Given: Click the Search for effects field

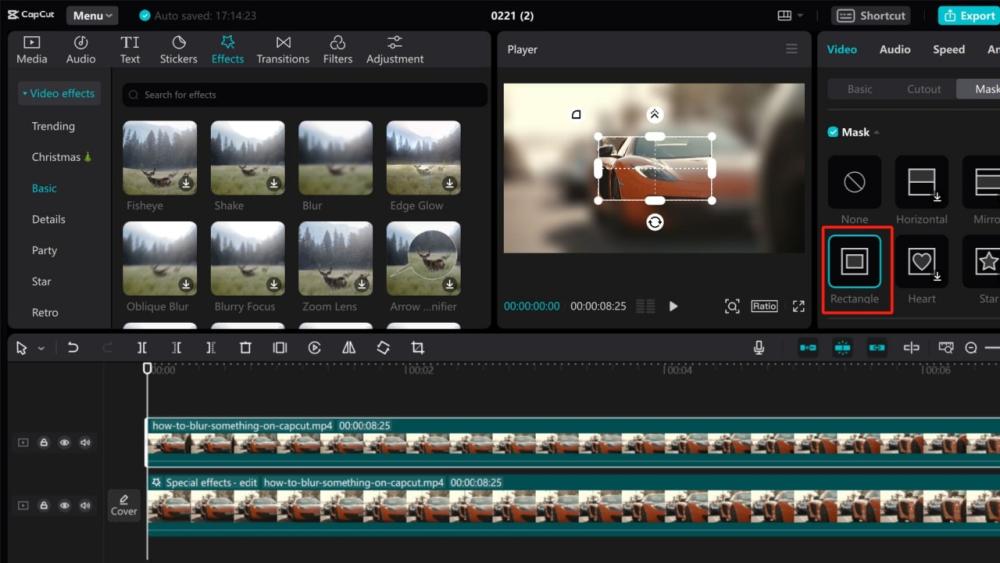Looking at the screenshot, I should pos(305,95).
